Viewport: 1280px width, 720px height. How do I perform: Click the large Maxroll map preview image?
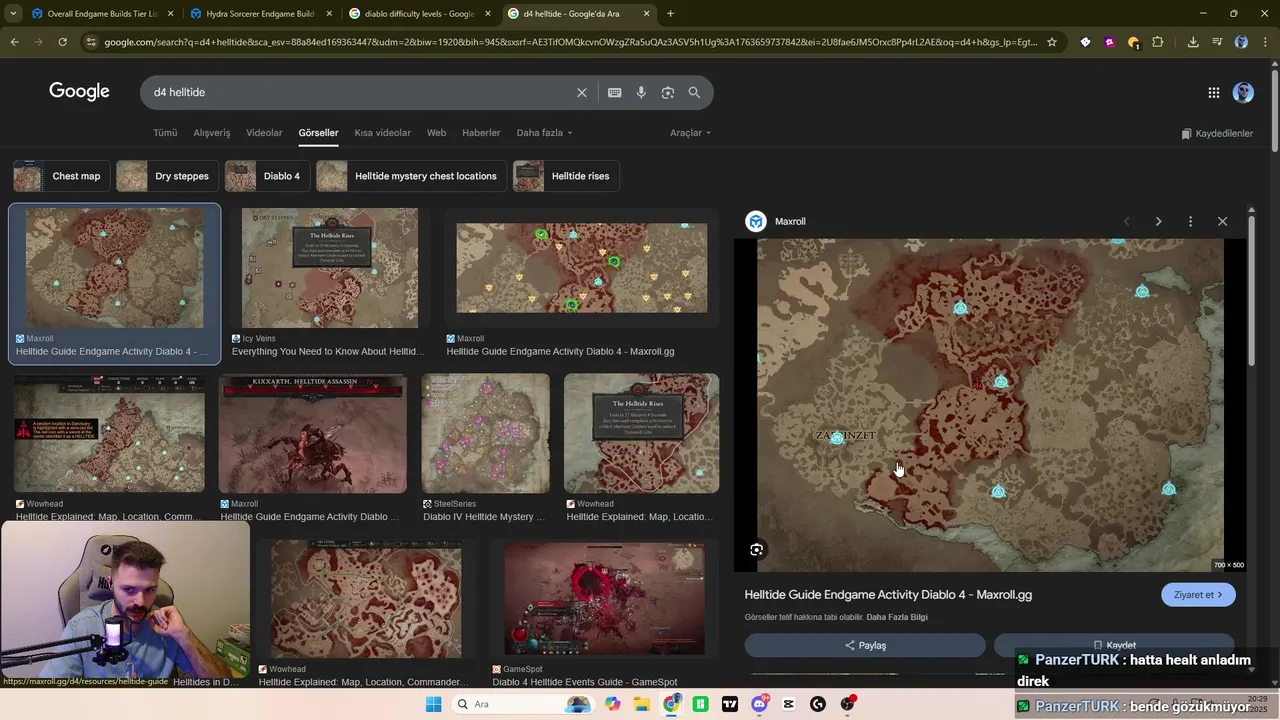(x=990, y=405)
